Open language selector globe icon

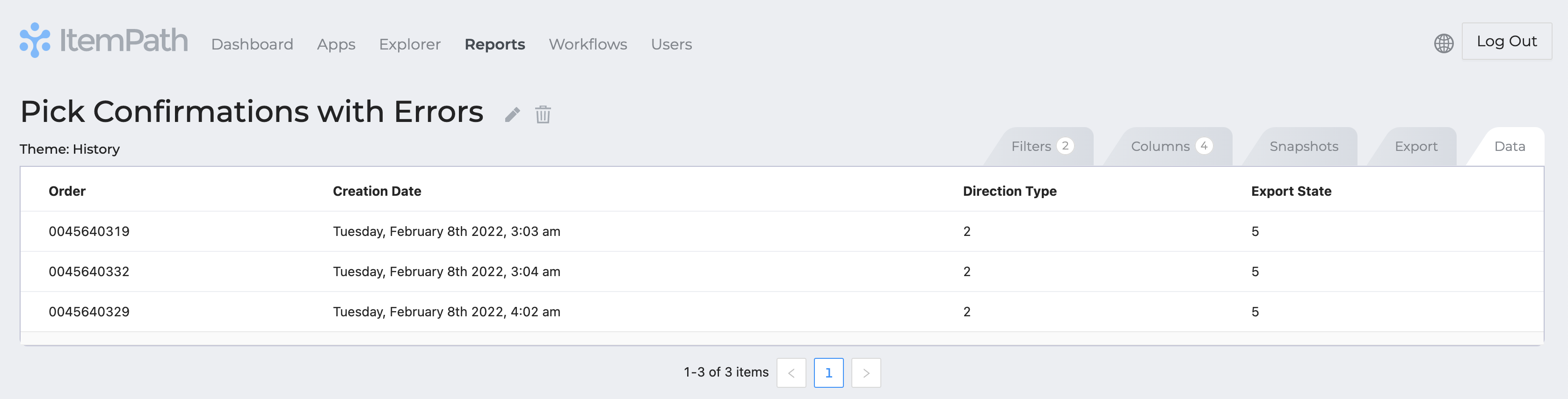pos(1444,43)
